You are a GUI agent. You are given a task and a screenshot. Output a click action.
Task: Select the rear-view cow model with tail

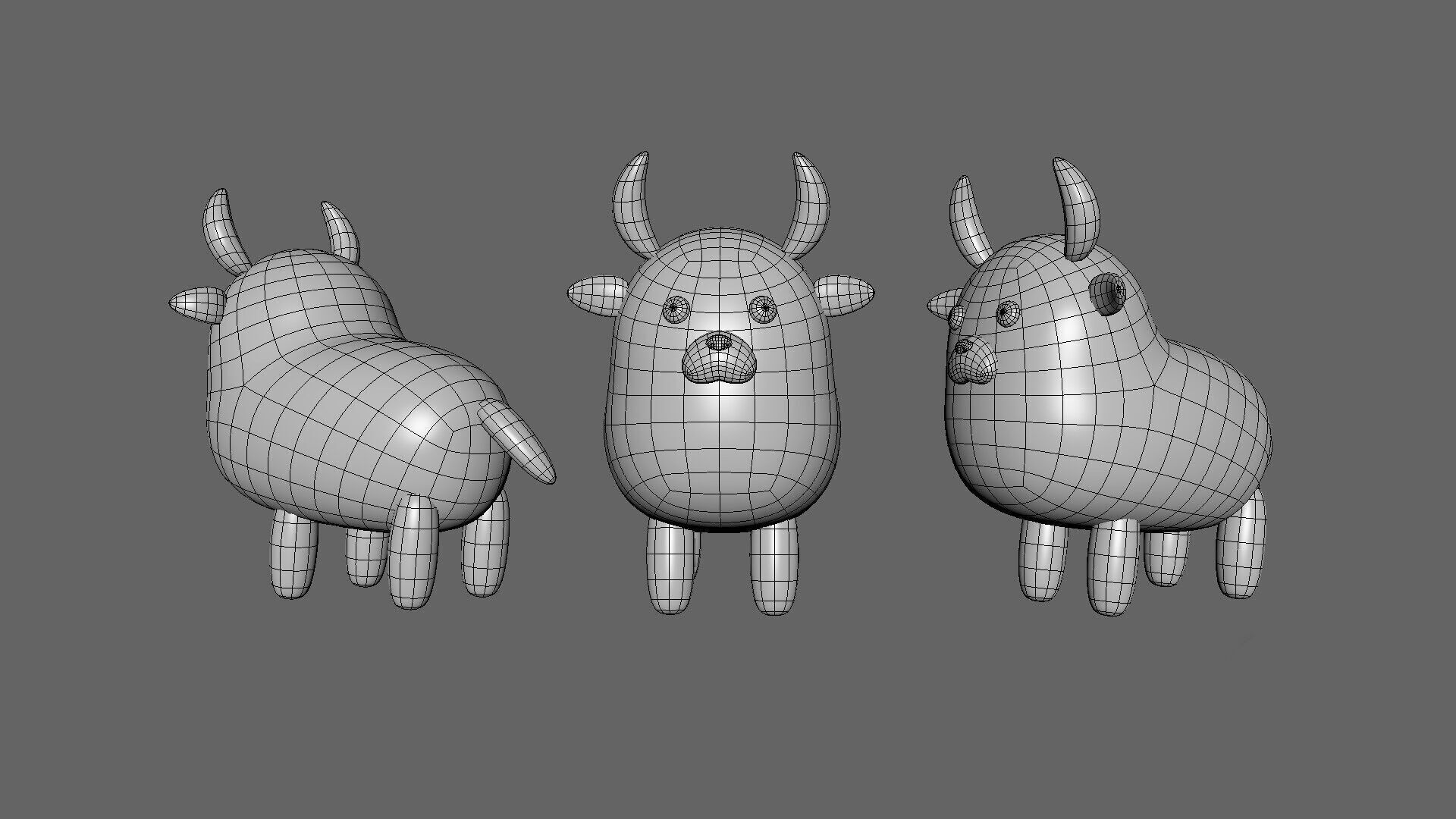[362, 399]
